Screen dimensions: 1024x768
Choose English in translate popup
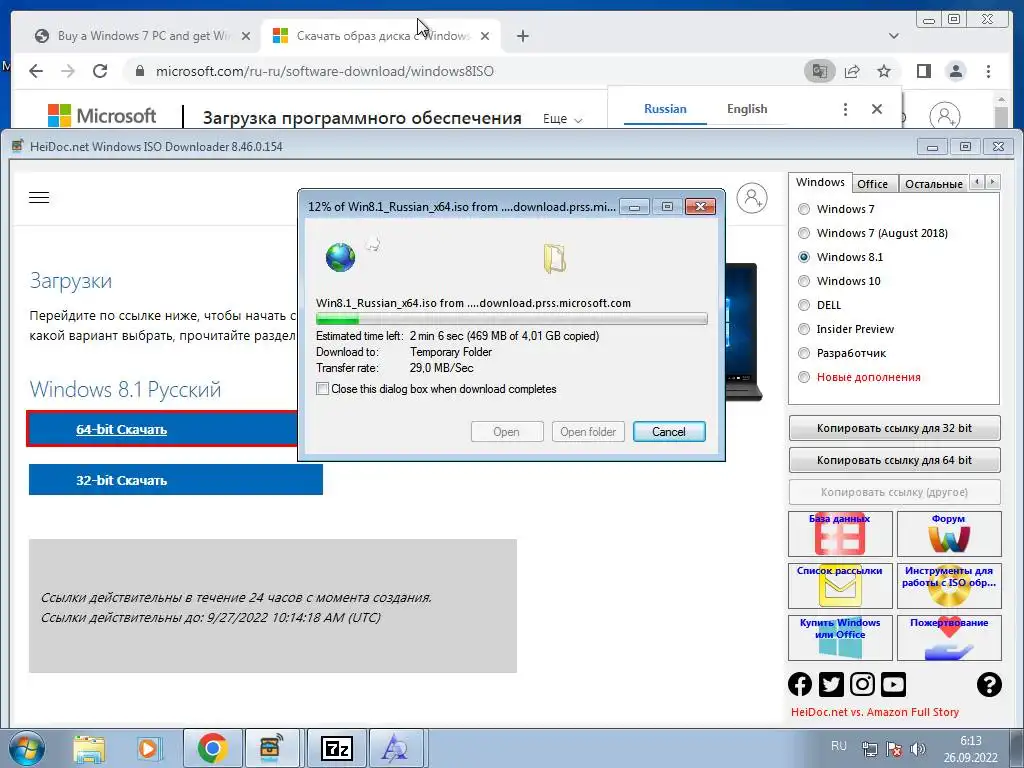tap(747, 109)
